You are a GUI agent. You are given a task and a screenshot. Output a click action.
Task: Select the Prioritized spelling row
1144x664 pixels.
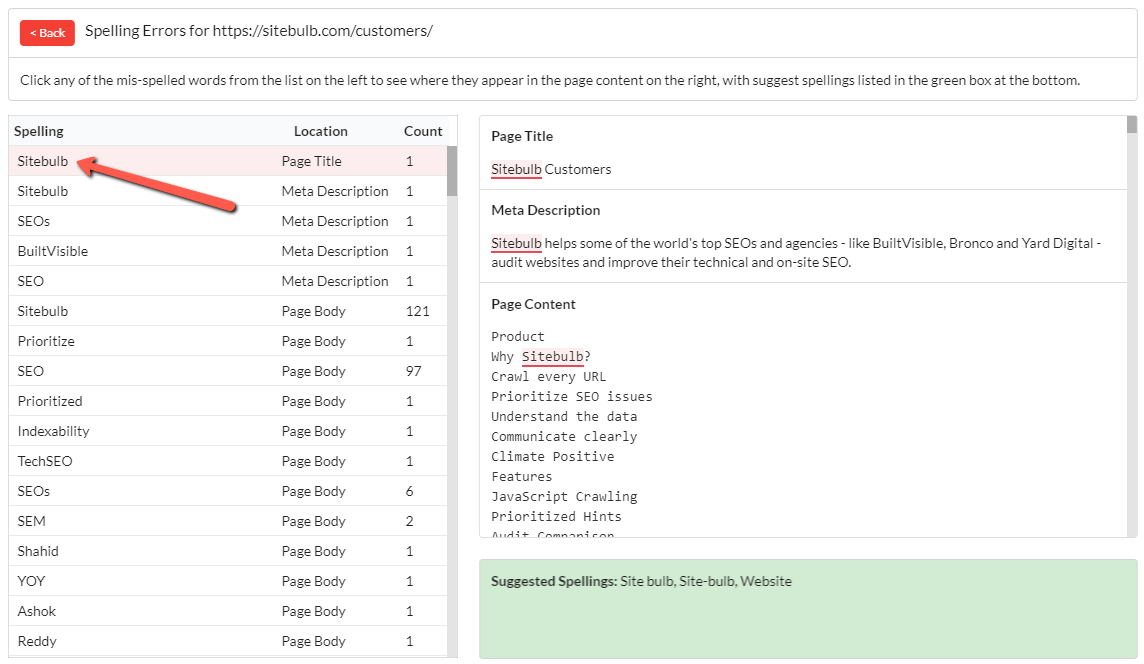228,401
